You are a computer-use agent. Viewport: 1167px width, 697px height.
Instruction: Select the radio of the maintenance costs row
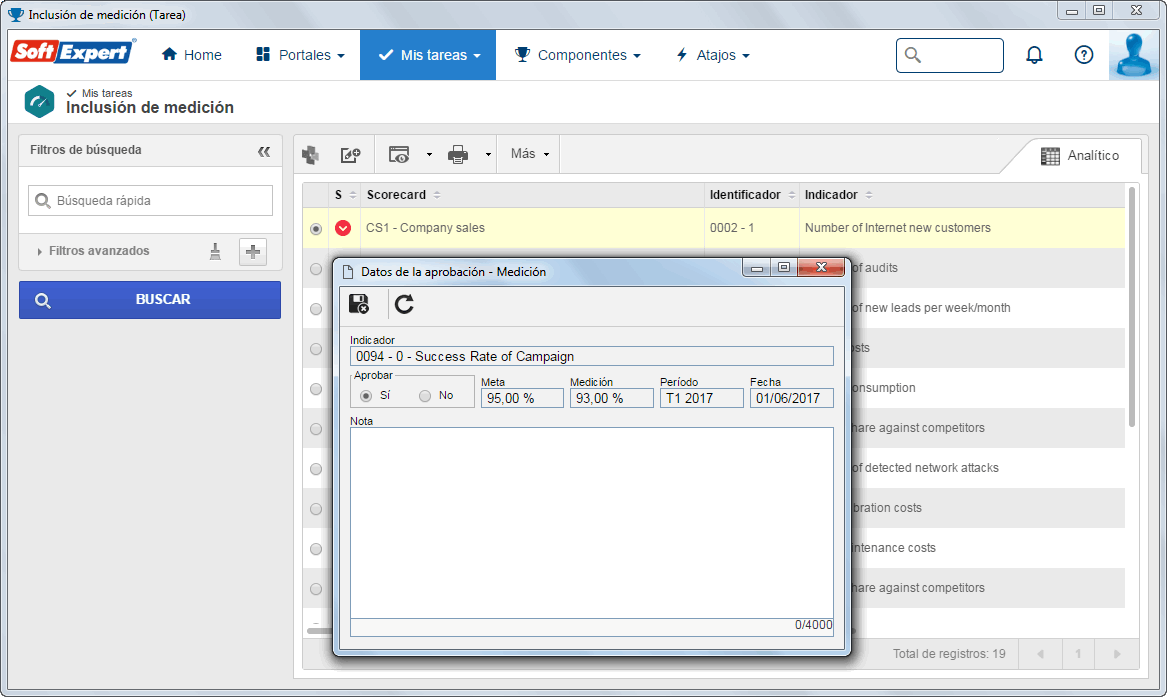pyautogui.click(x=316, y=549)
